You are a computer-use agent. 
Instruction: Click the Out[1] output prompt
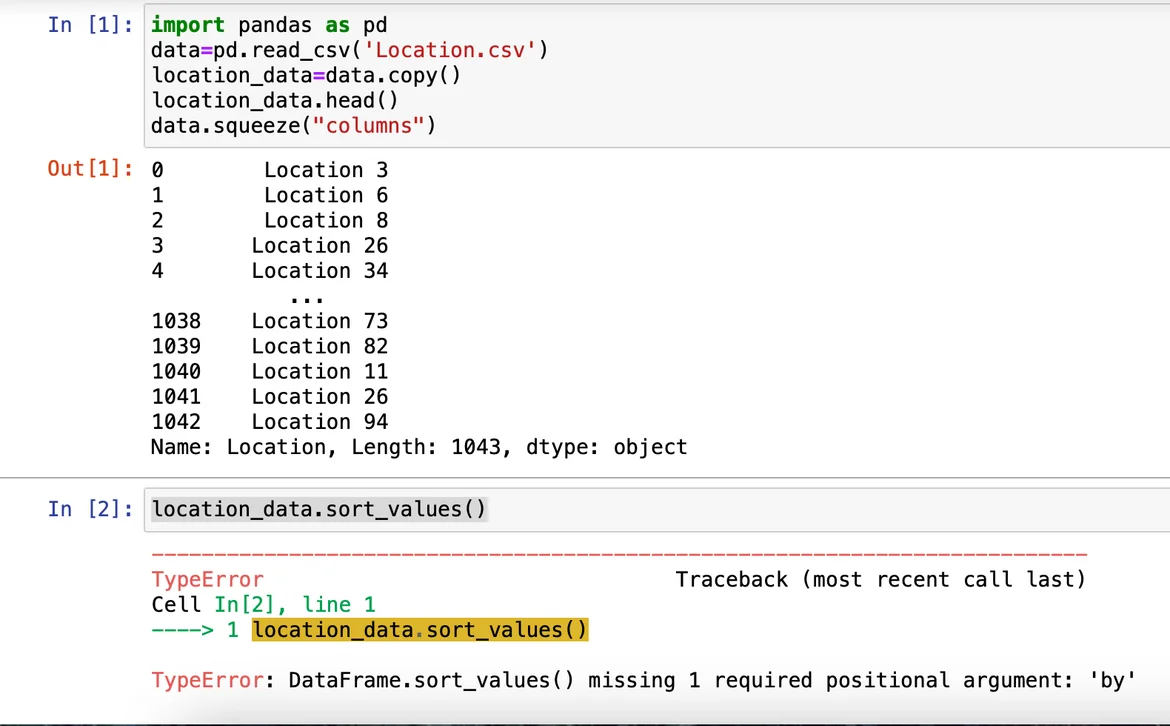89,168
